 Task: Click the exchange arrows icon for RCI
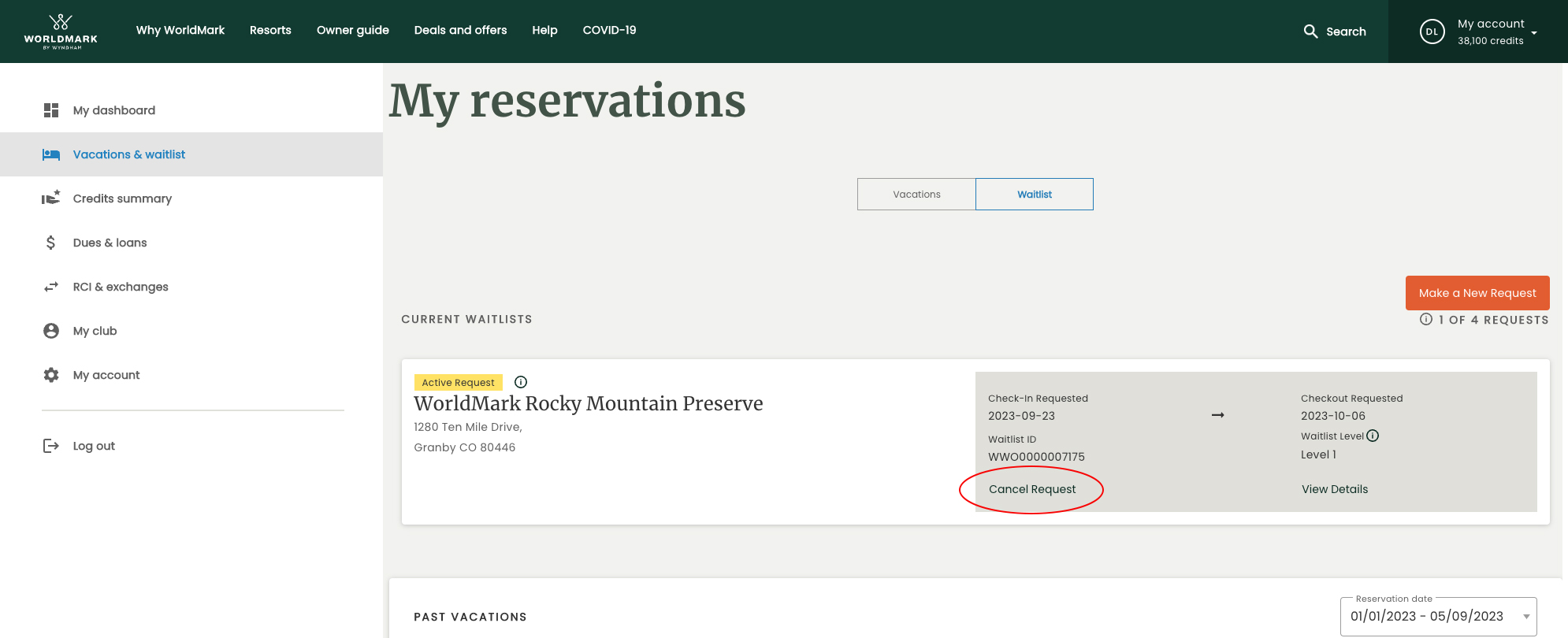tap(51, 287)
